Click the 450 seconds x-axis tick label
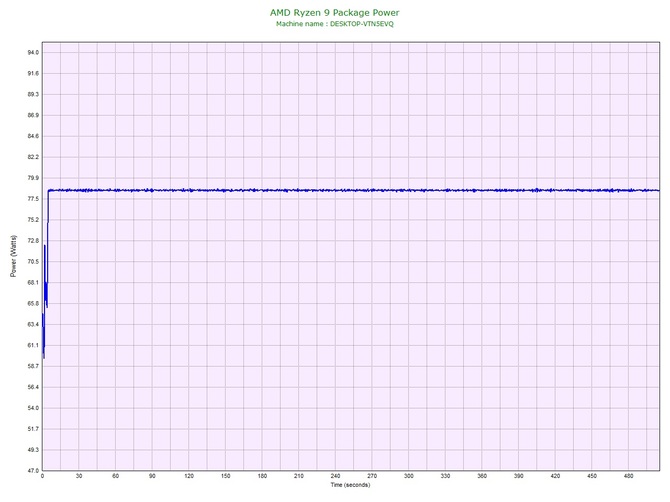Image resolution: width=670 pixels, height=502 pixels. click(592, 476)
